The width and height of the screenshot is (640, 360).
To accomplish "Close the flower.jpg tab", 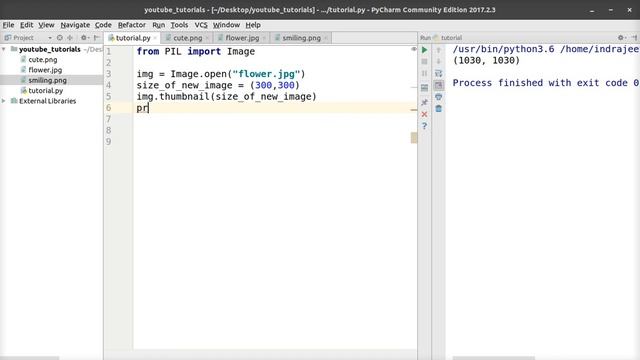I will click(x=264, y=38).
